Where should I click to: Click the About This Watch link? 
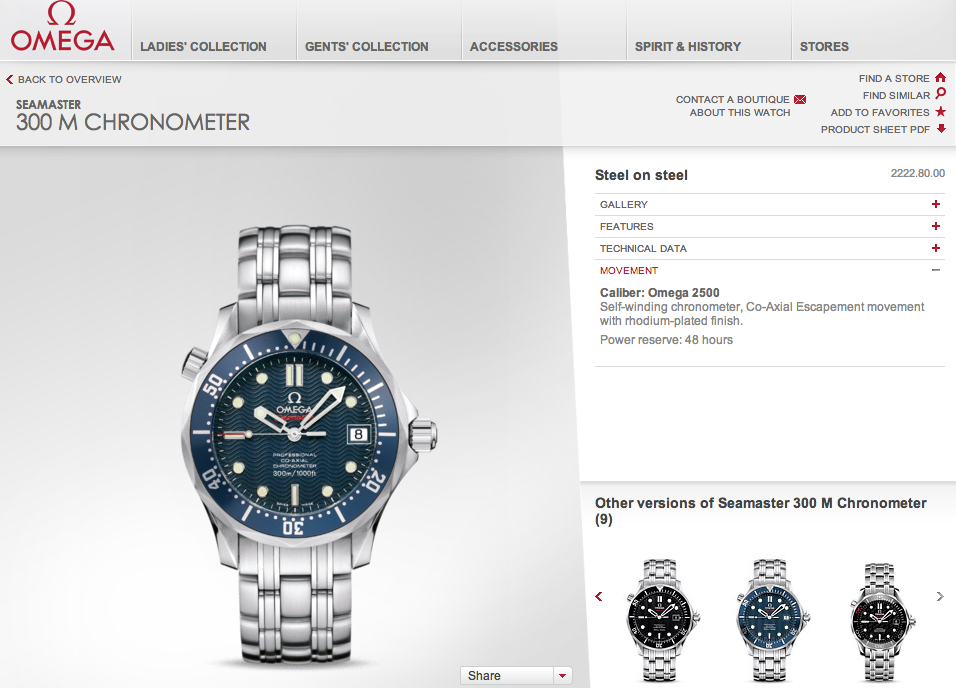[x=740, y=113]
